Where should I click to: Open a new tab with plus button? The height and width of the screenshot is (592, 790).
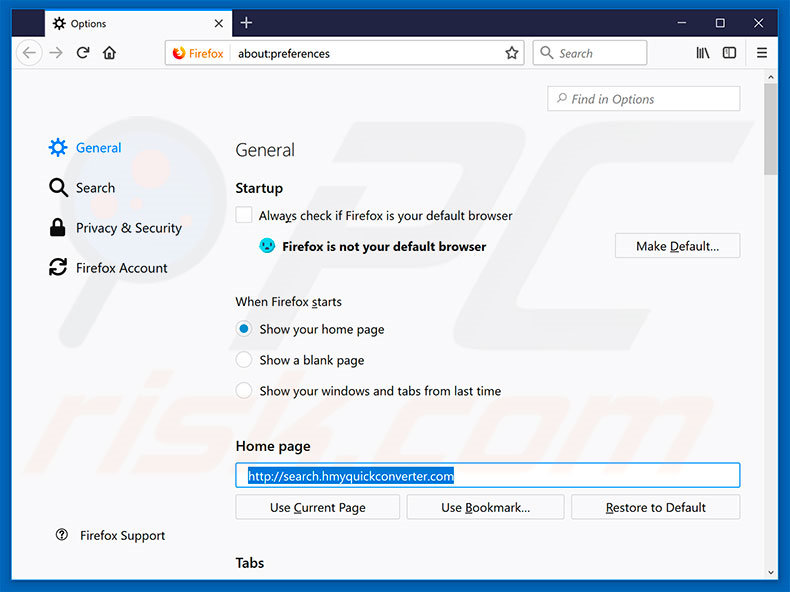[x=246, y=23]
